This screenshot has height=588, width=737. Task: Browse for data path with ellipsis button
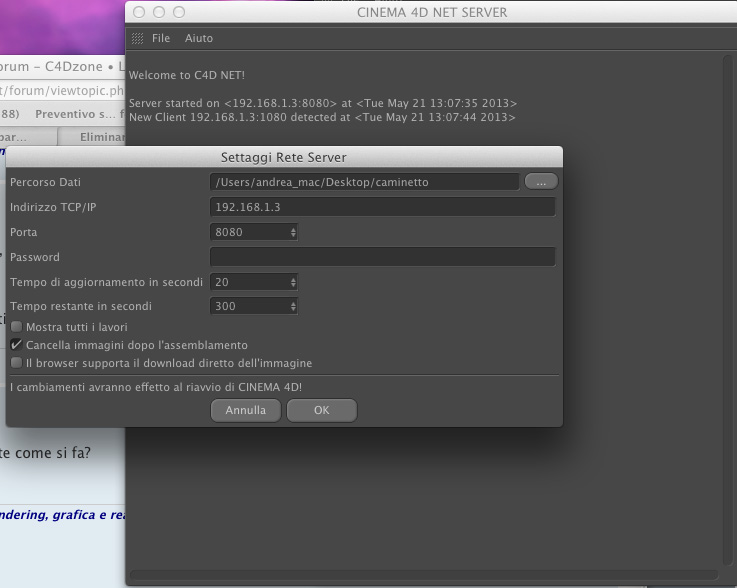point(541,181)
